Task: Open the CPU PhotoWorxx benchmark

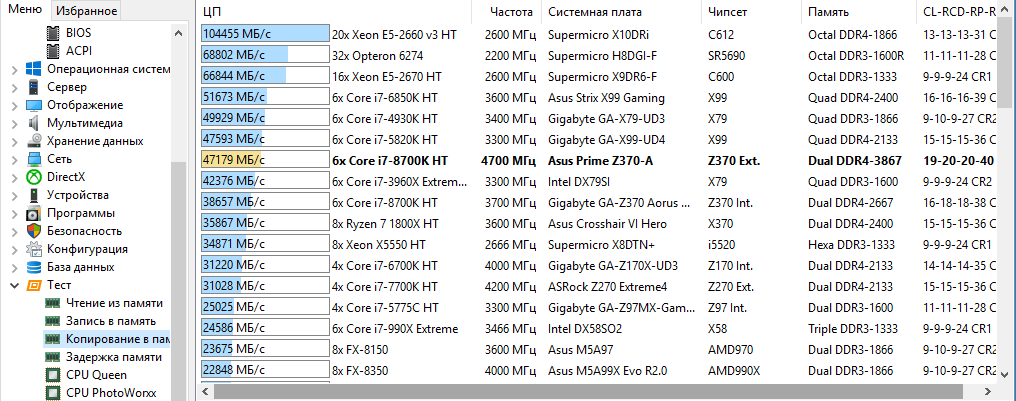Action: point(112,393)
